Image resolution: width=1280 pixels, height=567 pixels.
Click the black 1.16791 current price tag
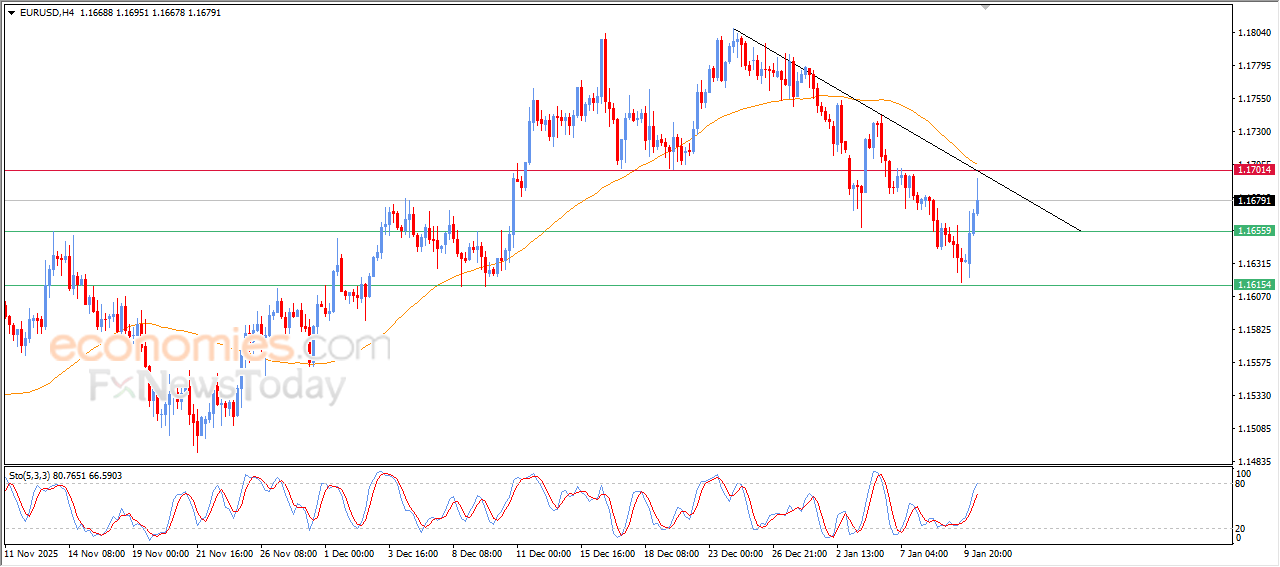coord(1254,201)
